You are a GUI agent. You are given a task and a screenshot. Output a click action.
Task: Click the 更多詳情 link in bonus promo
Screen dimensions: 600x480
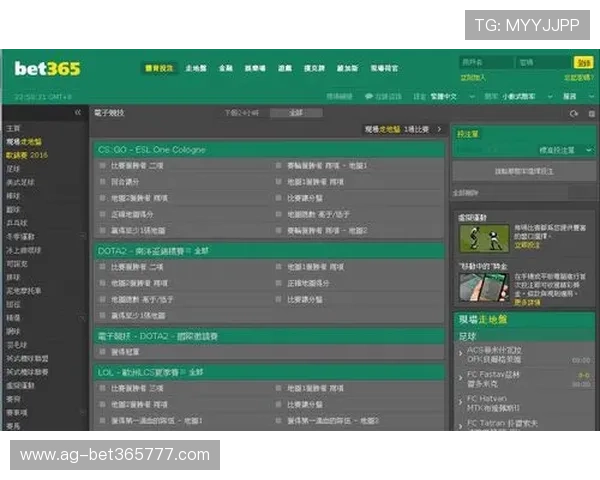(x=527, y=302)
